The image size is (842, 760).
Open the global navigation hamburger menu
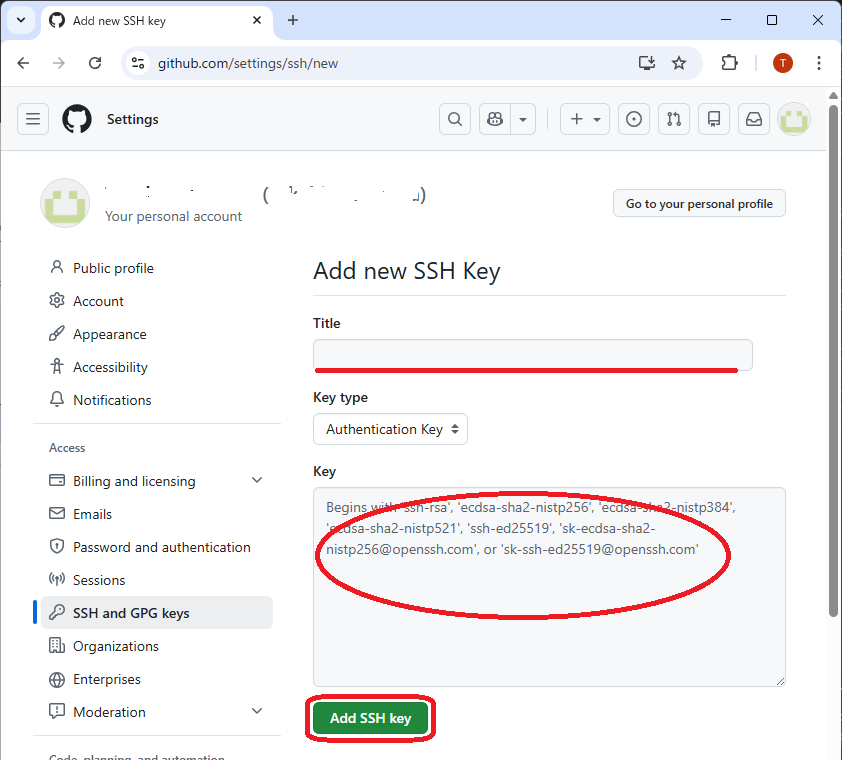click(33, 119)
